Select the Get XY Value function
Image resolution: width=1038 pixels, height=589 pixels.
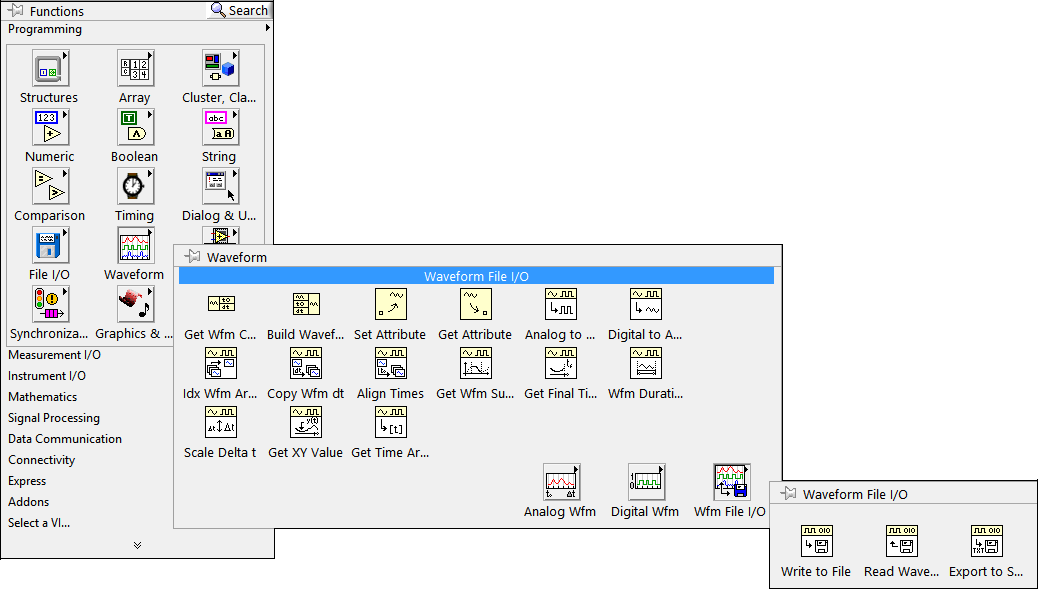pyautogui.click(x=306, y=422)
